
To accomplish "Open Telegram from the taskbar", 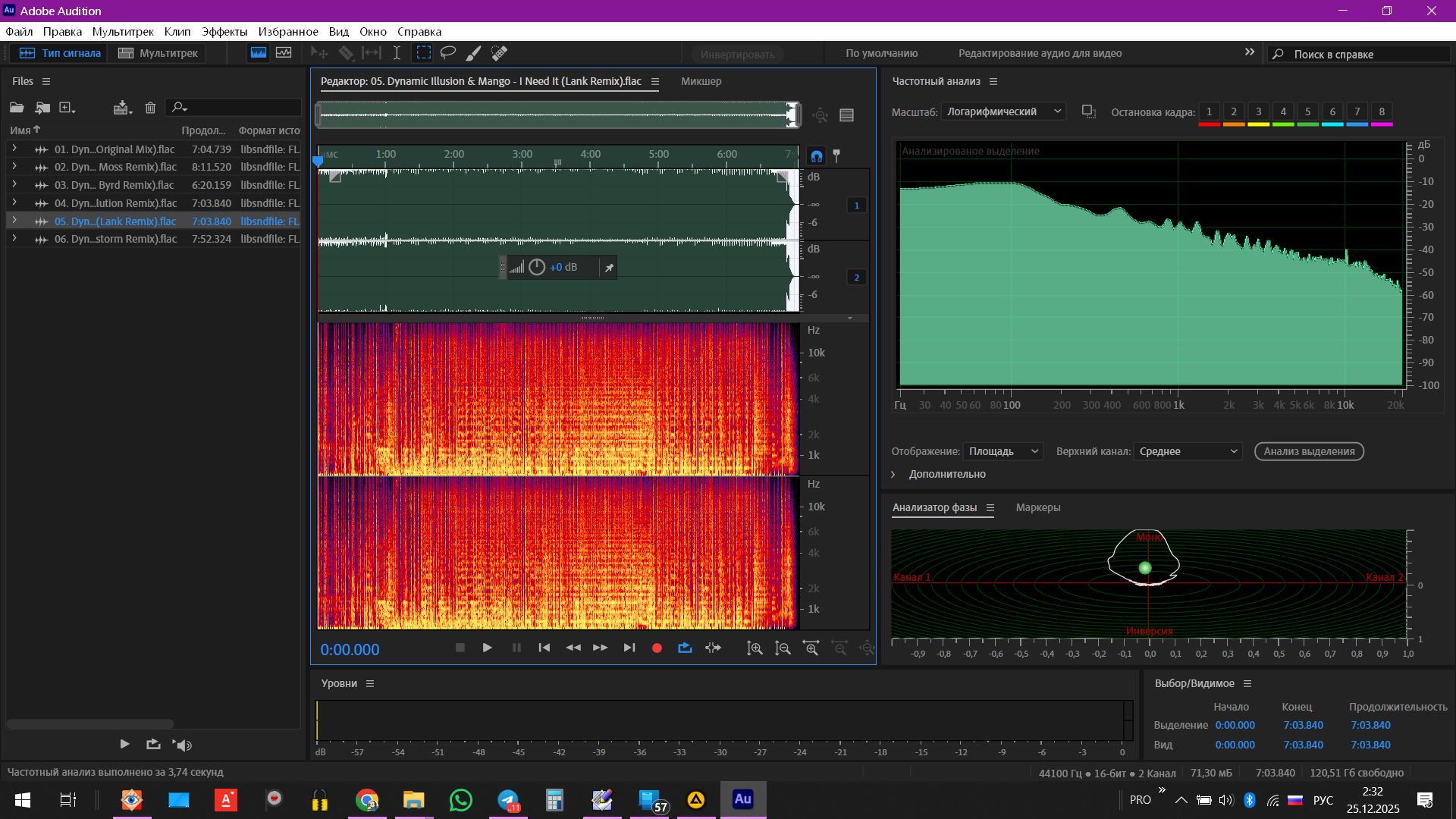I will pyautogui.click(x=508, y=800).
